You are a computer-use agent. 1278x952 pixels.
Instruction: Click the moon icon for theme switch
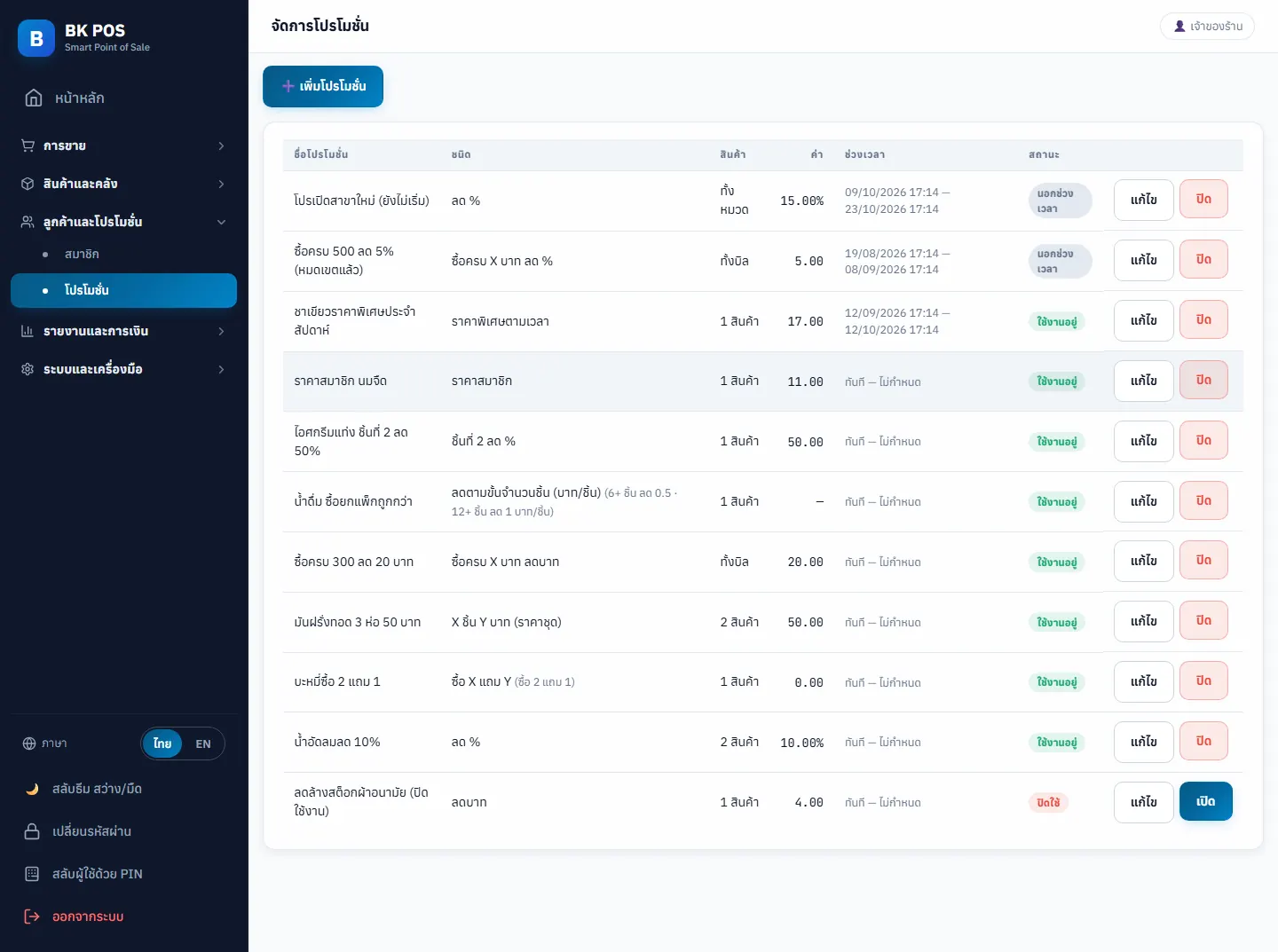(32, 789)
